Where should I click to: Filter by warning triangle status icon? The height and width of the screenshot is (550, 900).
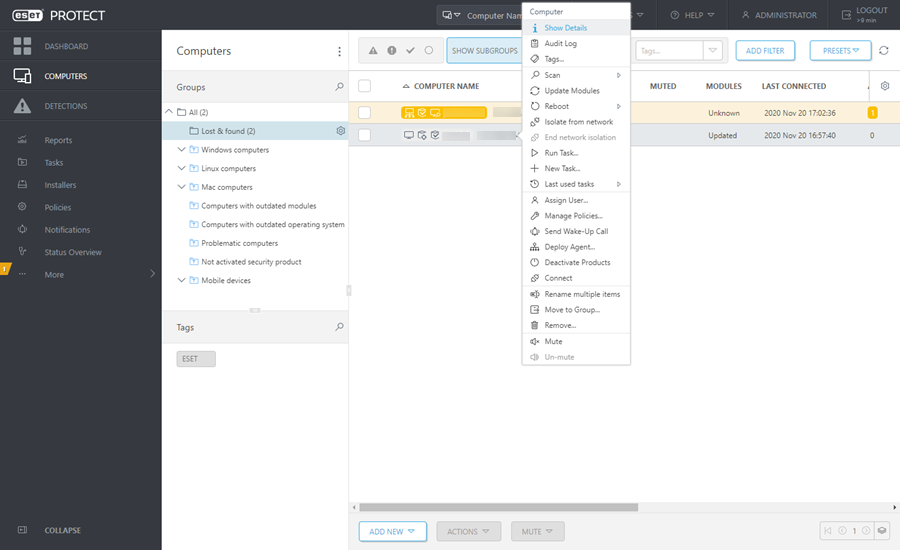click(373, 51)
